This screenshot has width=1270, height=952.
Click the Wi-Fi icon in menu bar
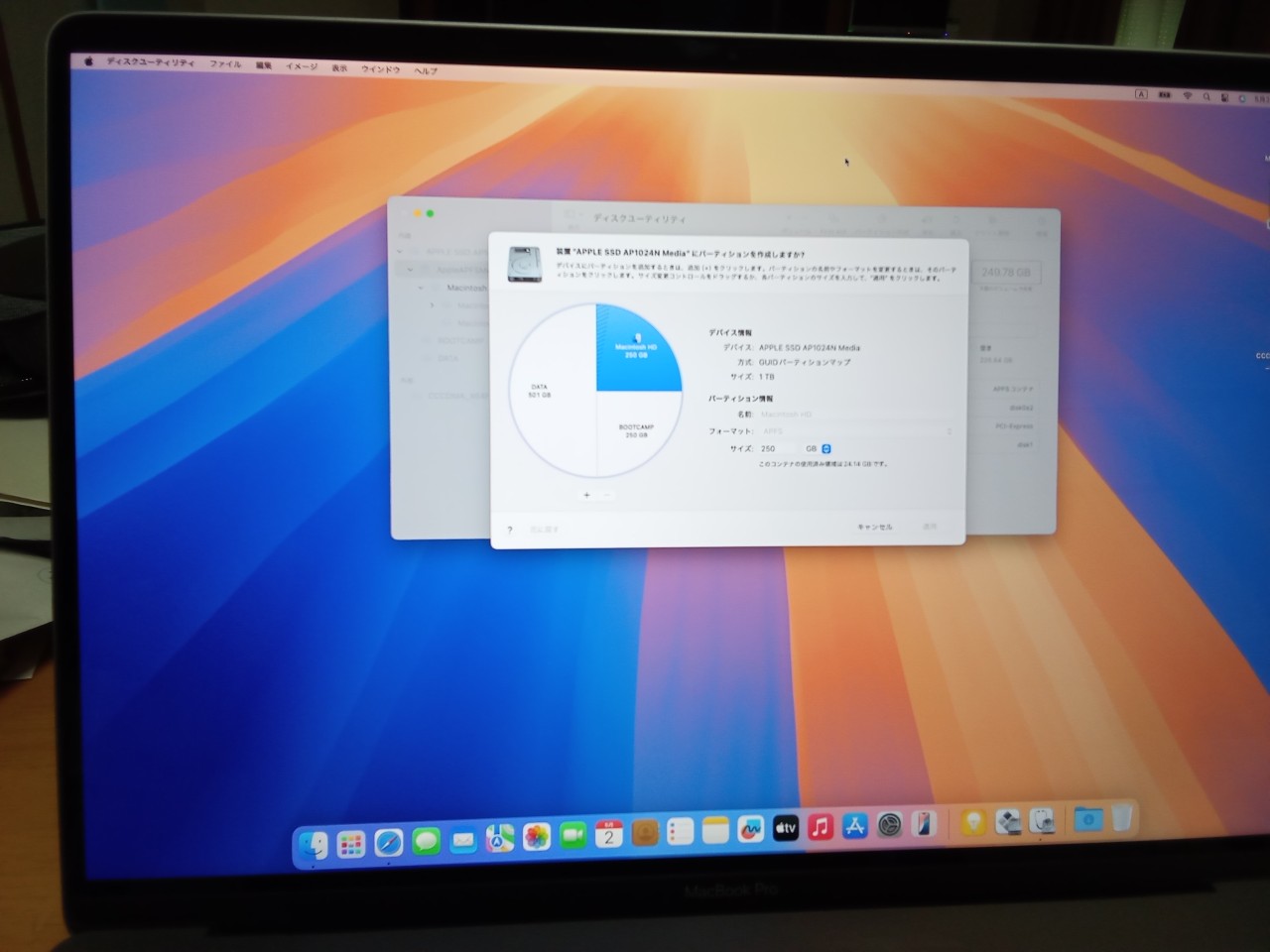[x=1188, y=96]
